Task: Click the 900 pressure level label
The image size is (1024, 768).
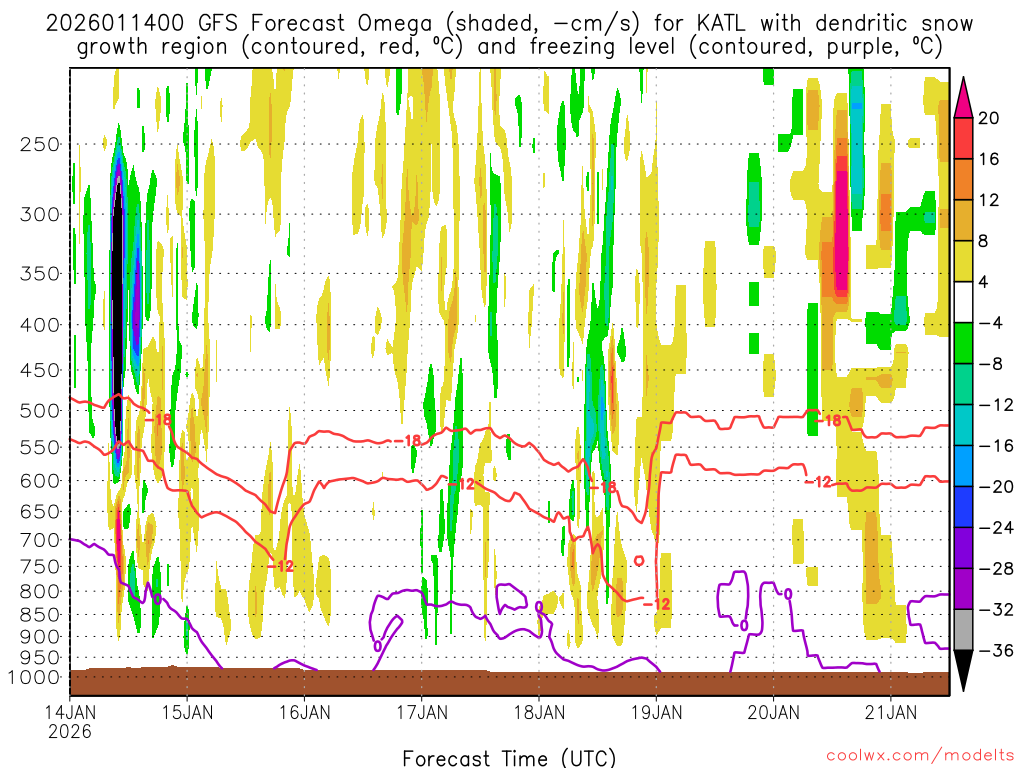Action: click(40, 637)
